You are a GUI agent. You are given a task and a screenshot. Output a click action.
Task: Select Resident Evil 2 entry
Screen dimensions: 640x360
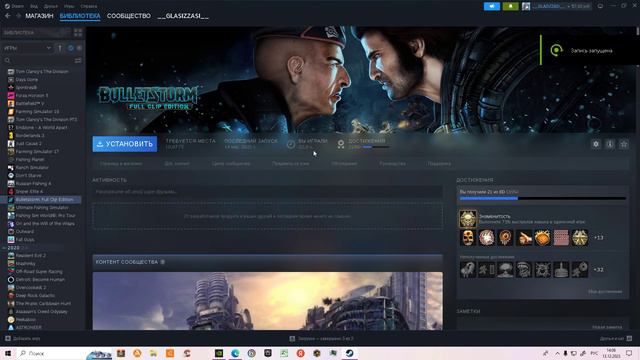point(31,256)
